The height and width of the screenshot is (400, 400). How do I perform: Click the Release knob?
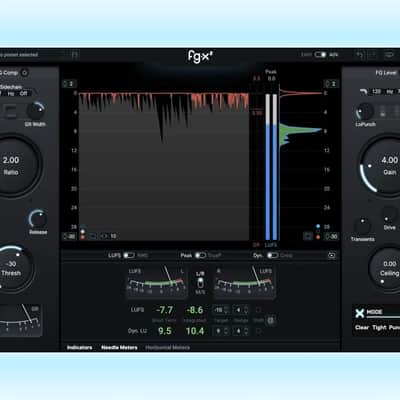click(x=38, y=219)
